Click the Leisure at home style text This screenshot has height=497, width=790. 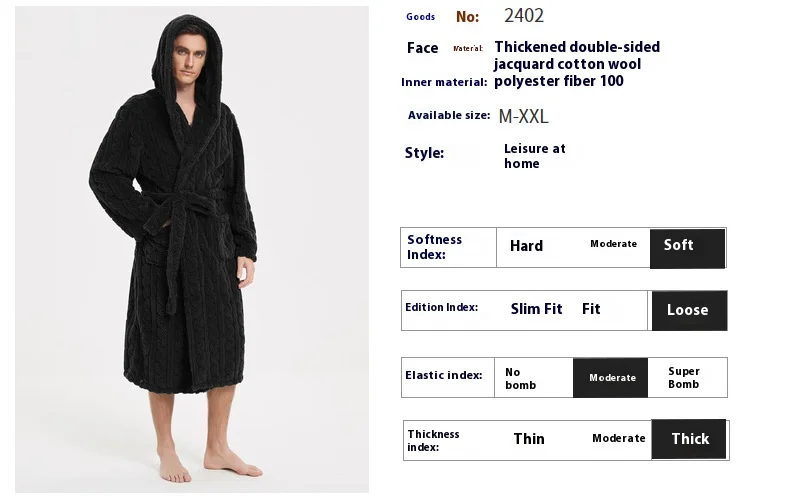[x=535, y=156]
